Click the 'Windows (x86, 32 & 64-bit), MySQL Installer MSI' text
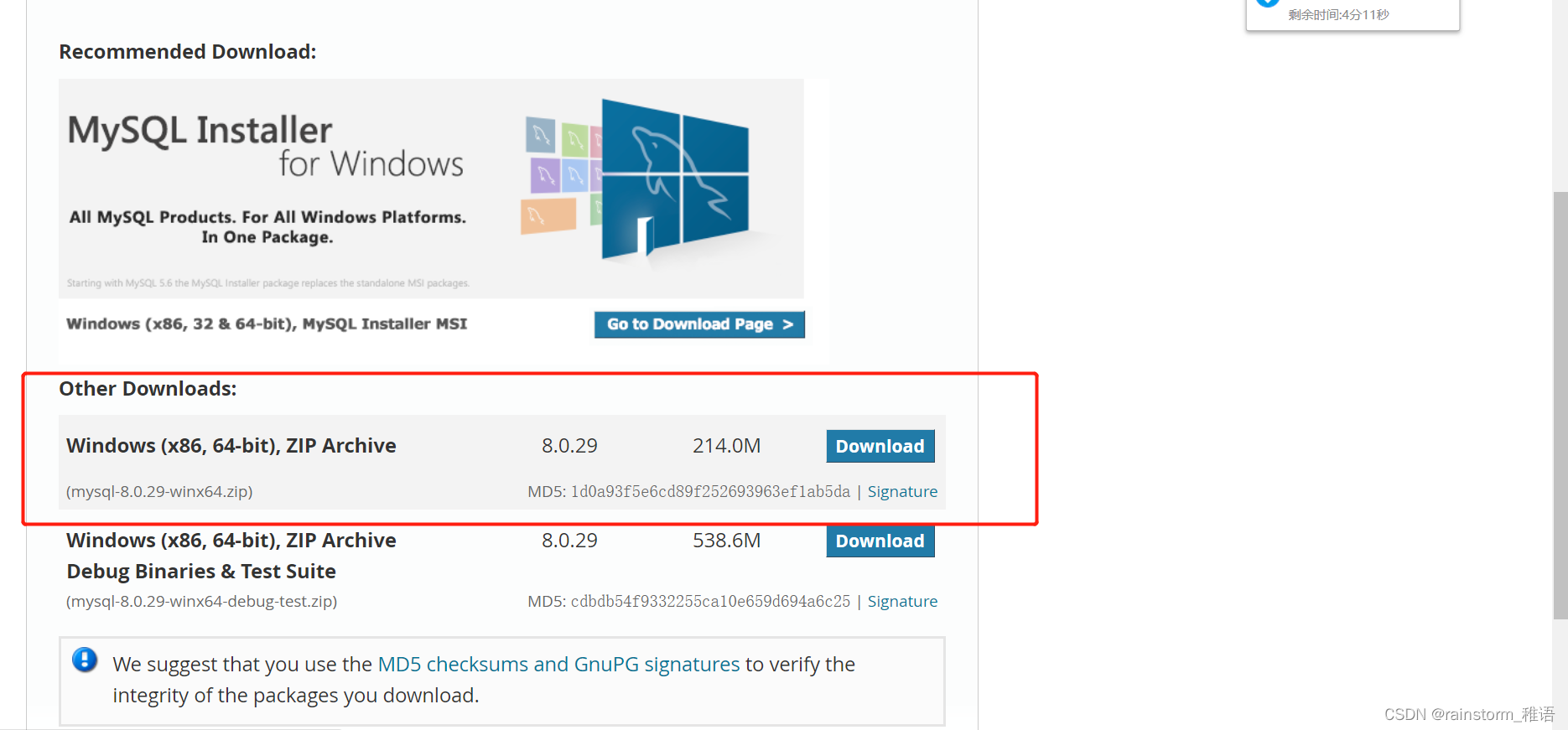 click(267, 324)
